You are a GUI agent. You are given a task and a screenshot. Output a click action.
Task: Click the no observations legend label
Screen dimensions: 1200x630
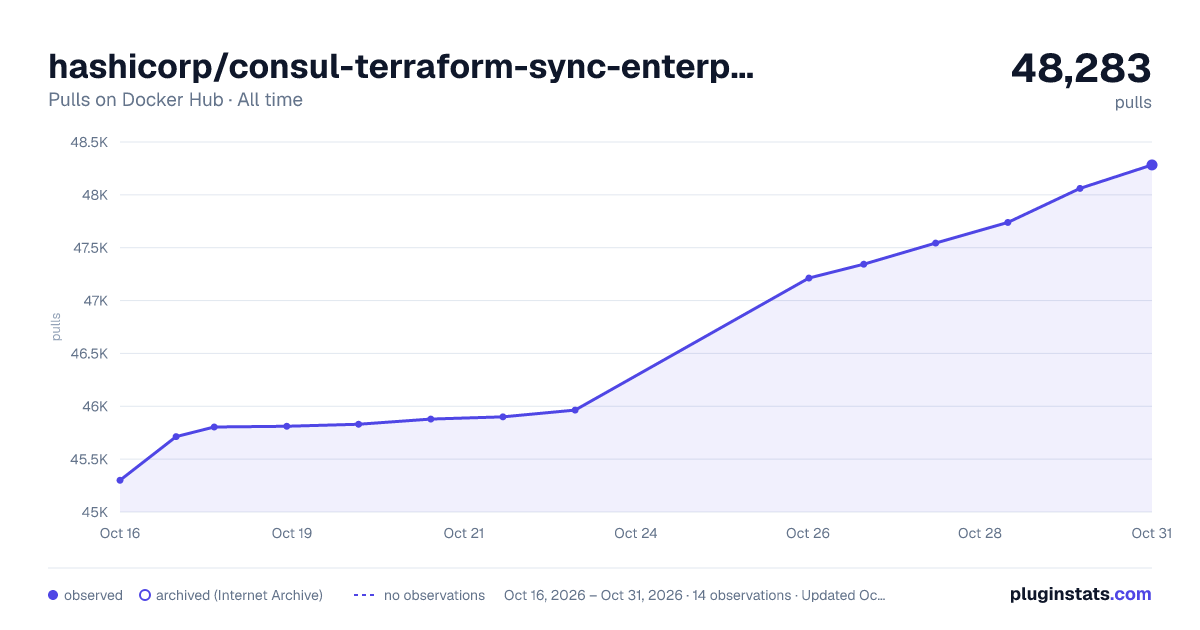[x=434, y=595]
